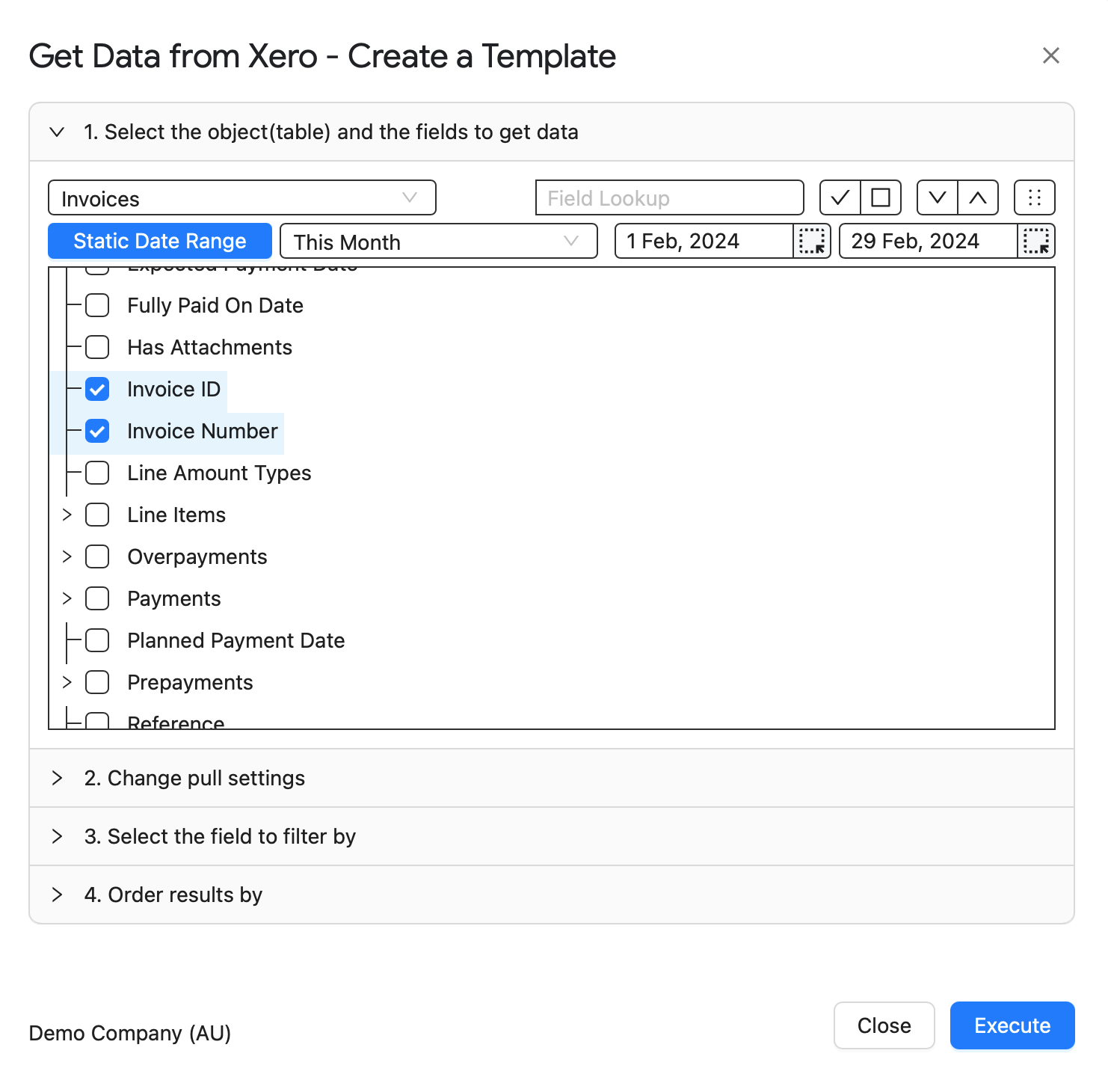Viewport: 1108px width, 1092px height.
Task: Check the Prepayments checkbox
Action: tap(97, 682)
